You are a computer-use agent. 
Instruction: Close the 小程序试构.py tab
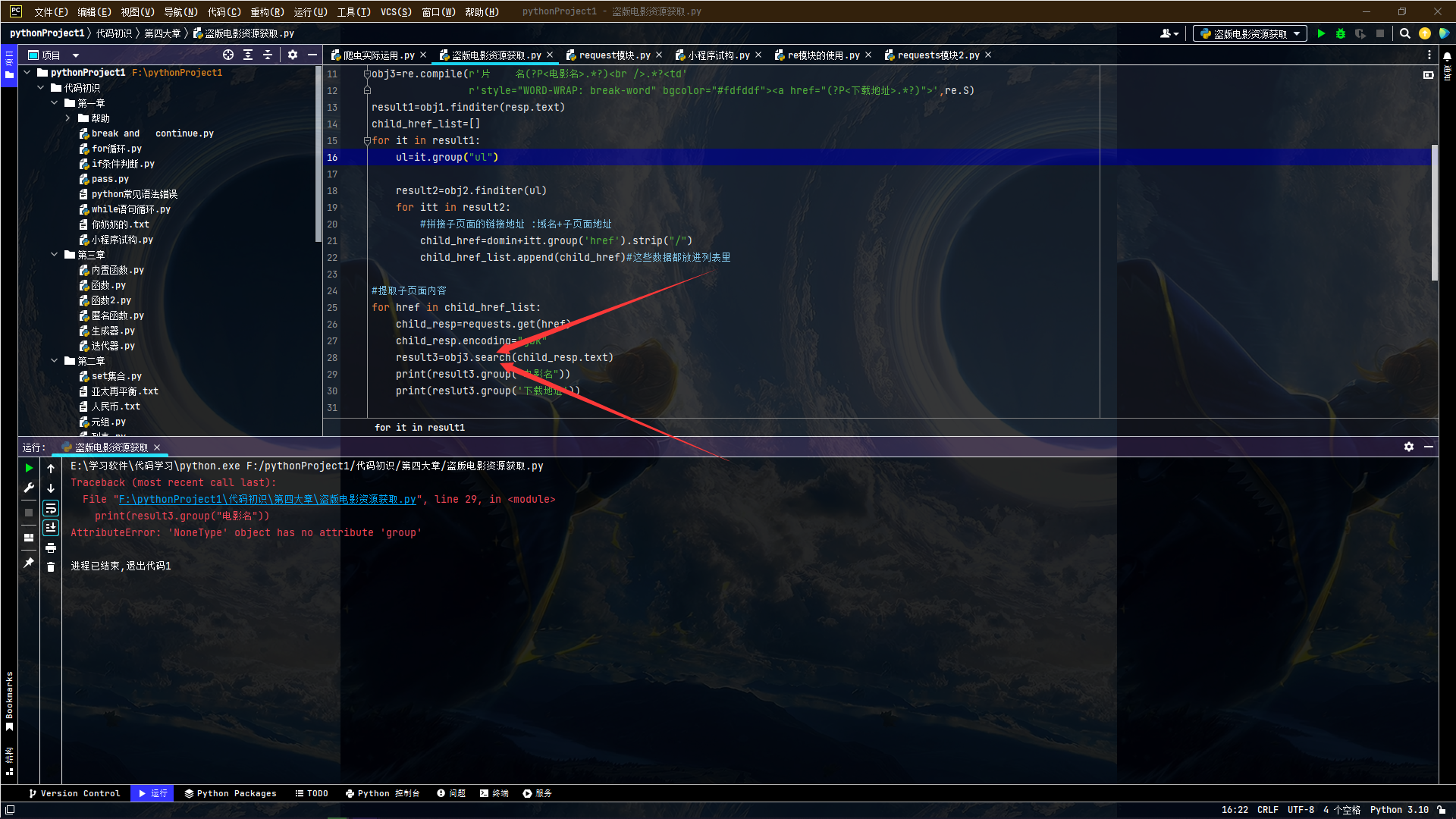coord(758,55)
